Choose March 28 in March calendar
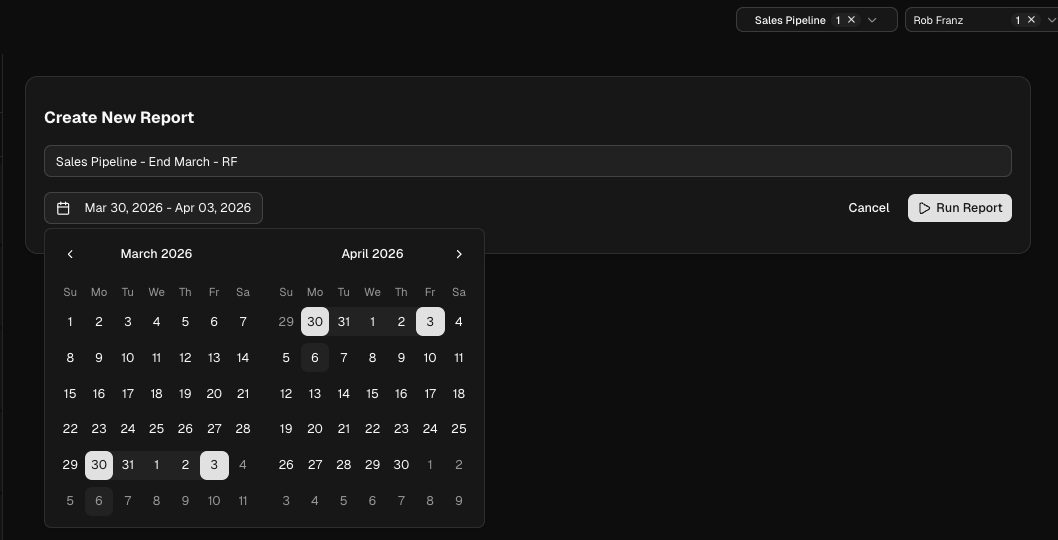The height and width of the screenshot is (540, 1058). [243, 429]
